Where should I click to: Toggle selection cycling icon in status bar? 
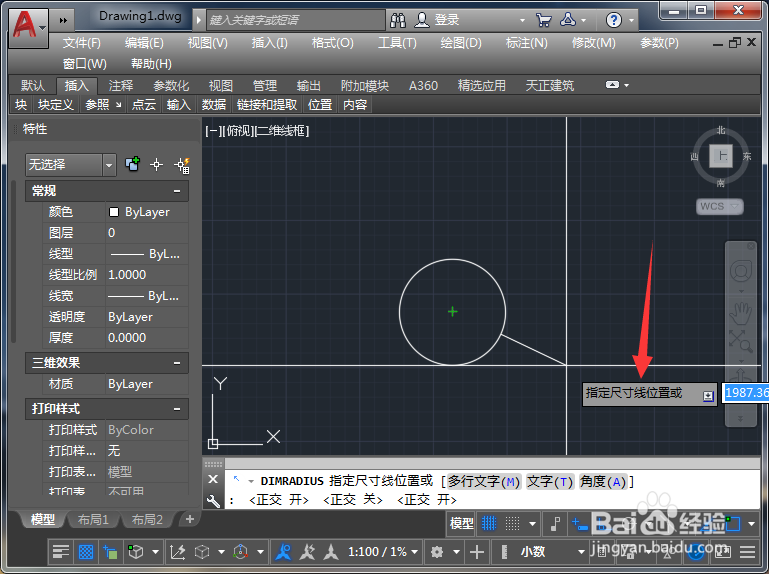tap(110, 552)
